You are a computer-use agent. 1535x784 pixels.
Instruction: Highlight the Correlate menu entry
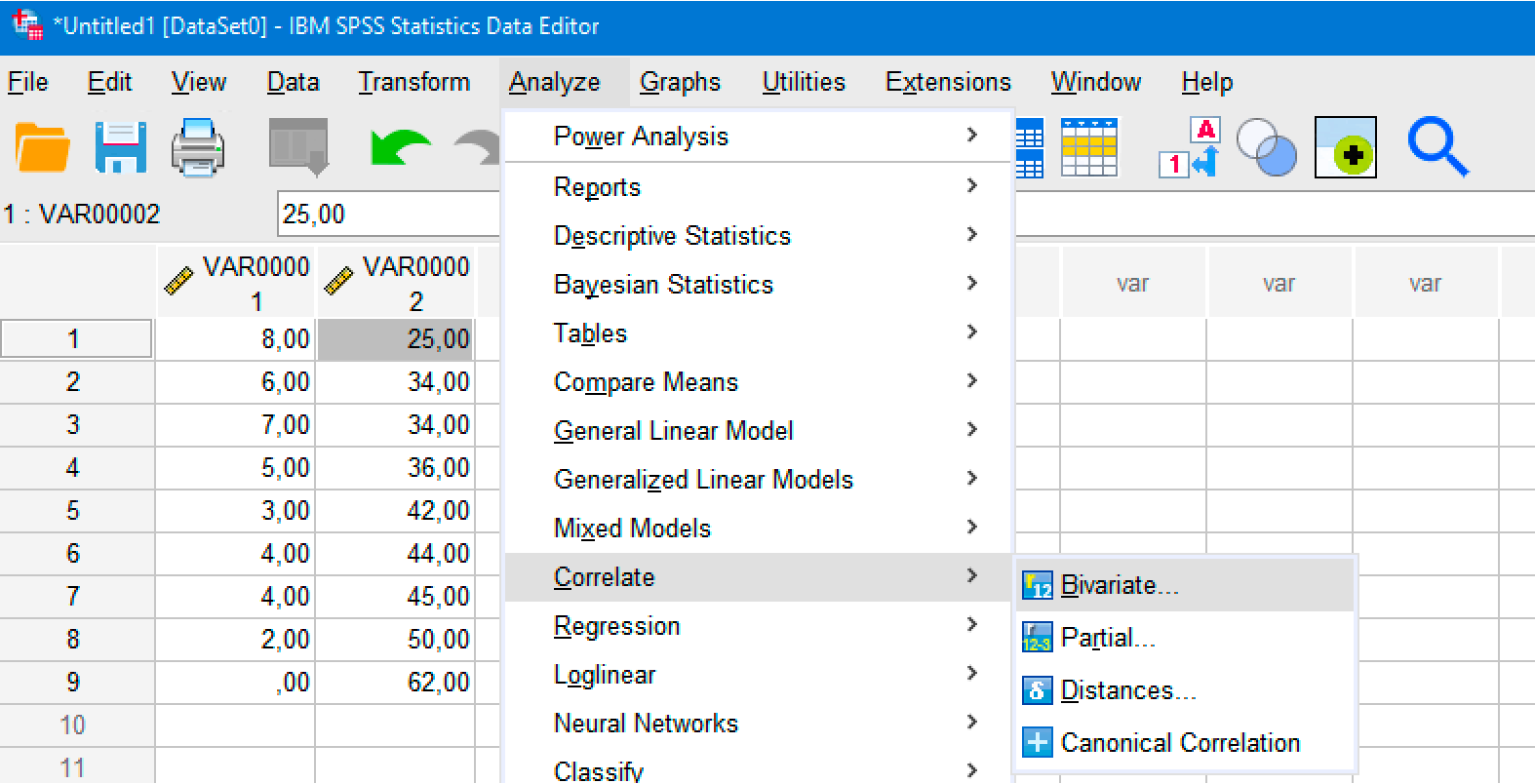(x=758, y=577)
